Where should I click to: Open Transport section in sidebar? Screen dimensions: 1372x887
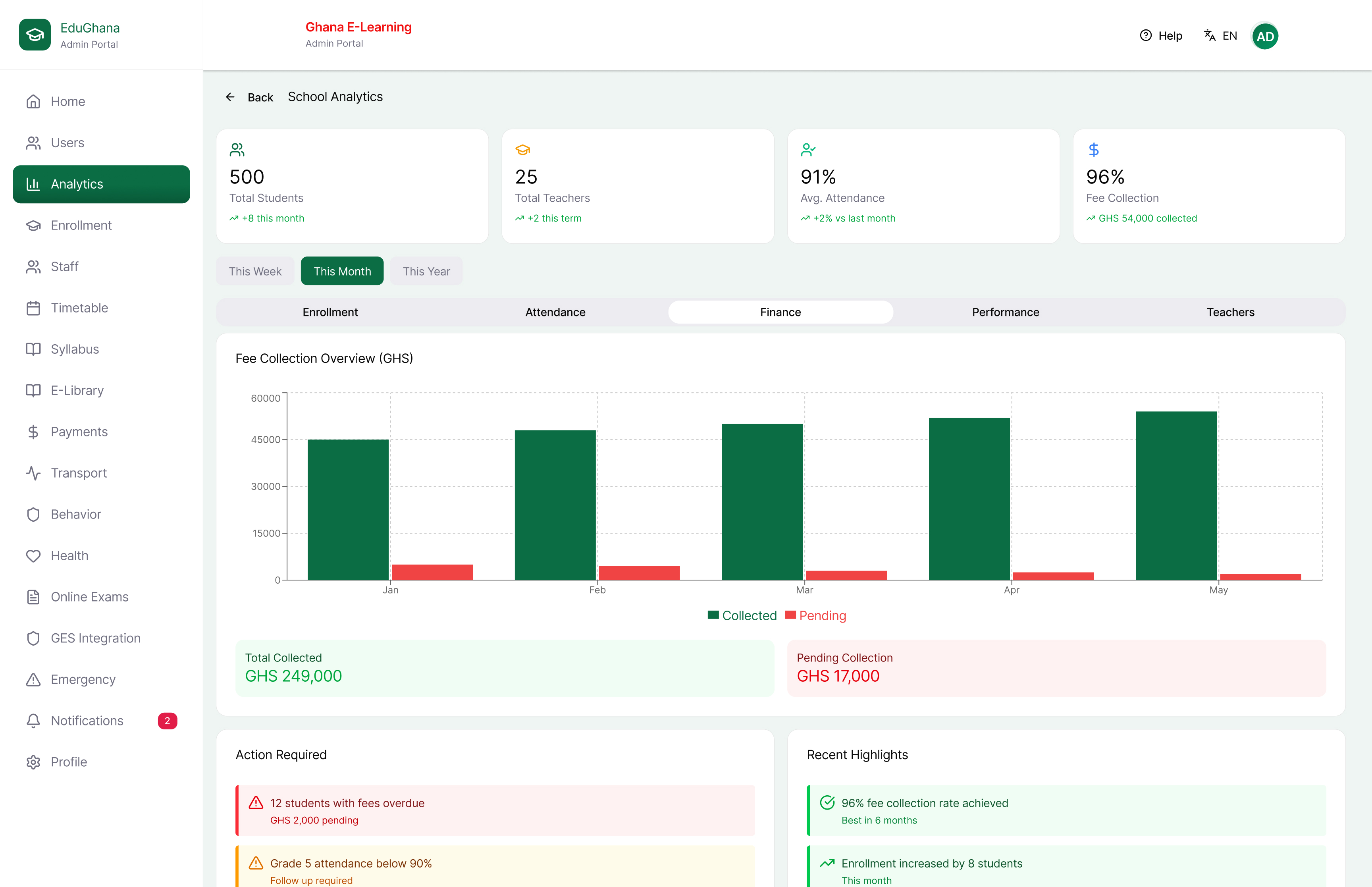tap(101, 473)
